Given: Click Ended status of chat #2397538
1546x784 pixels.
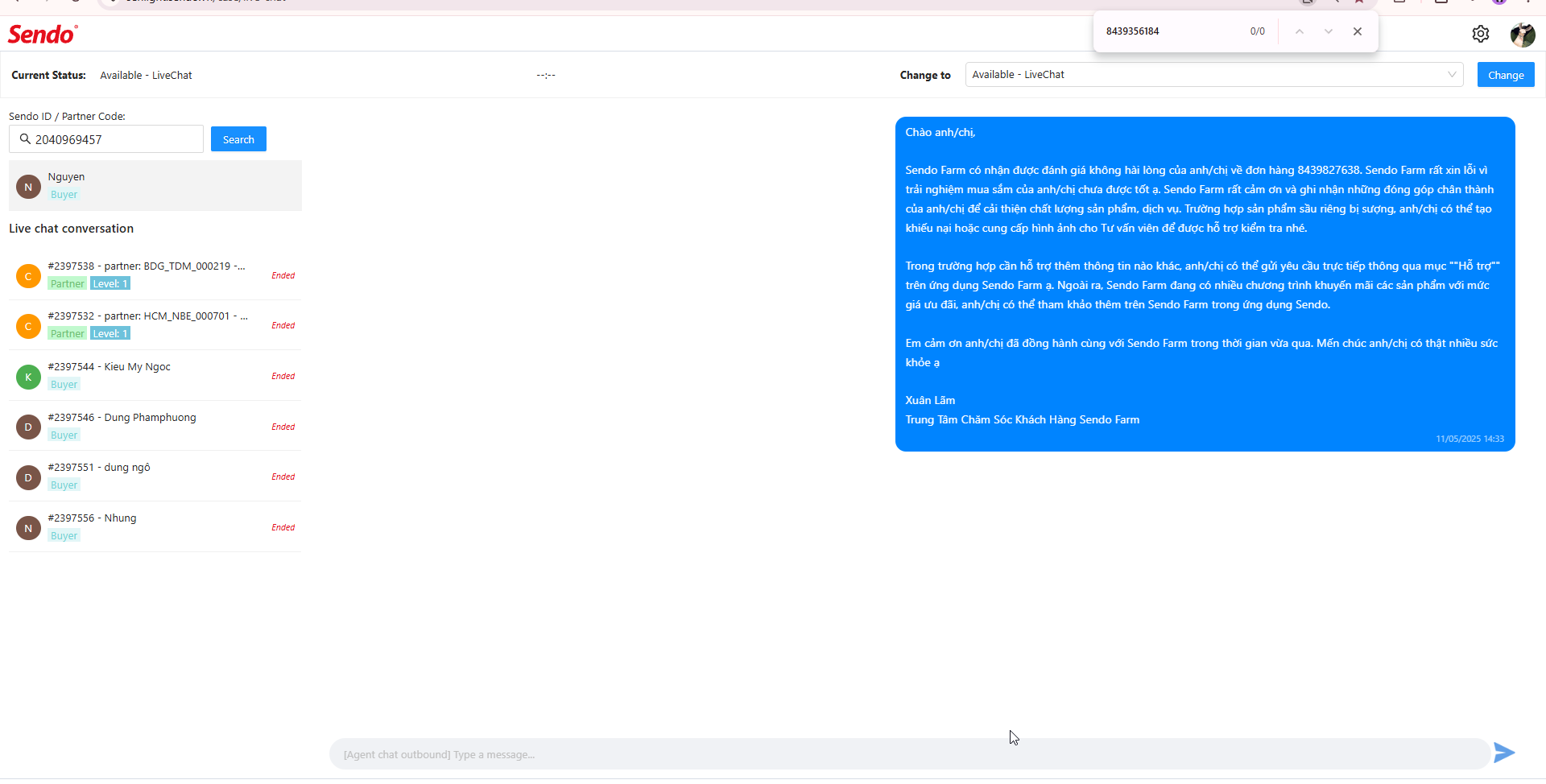Looking at the screenshot, I should click(283, 275).
